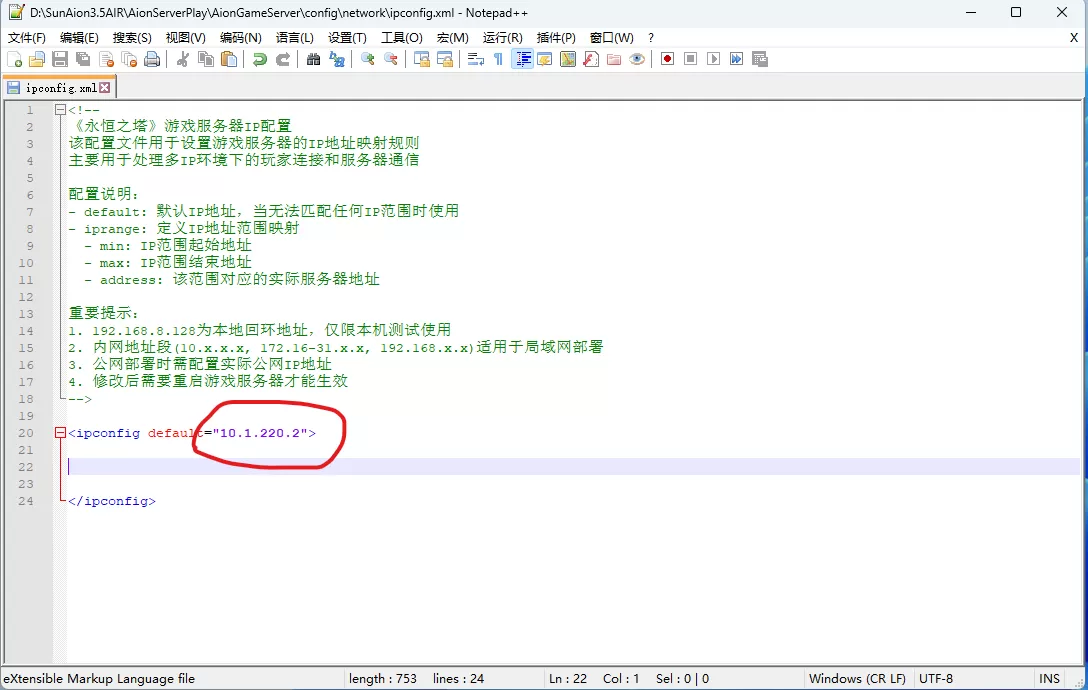The image size is (1088, 690).
Task: Toggle show all characters pilcrow icon
Action: (498, 60)
